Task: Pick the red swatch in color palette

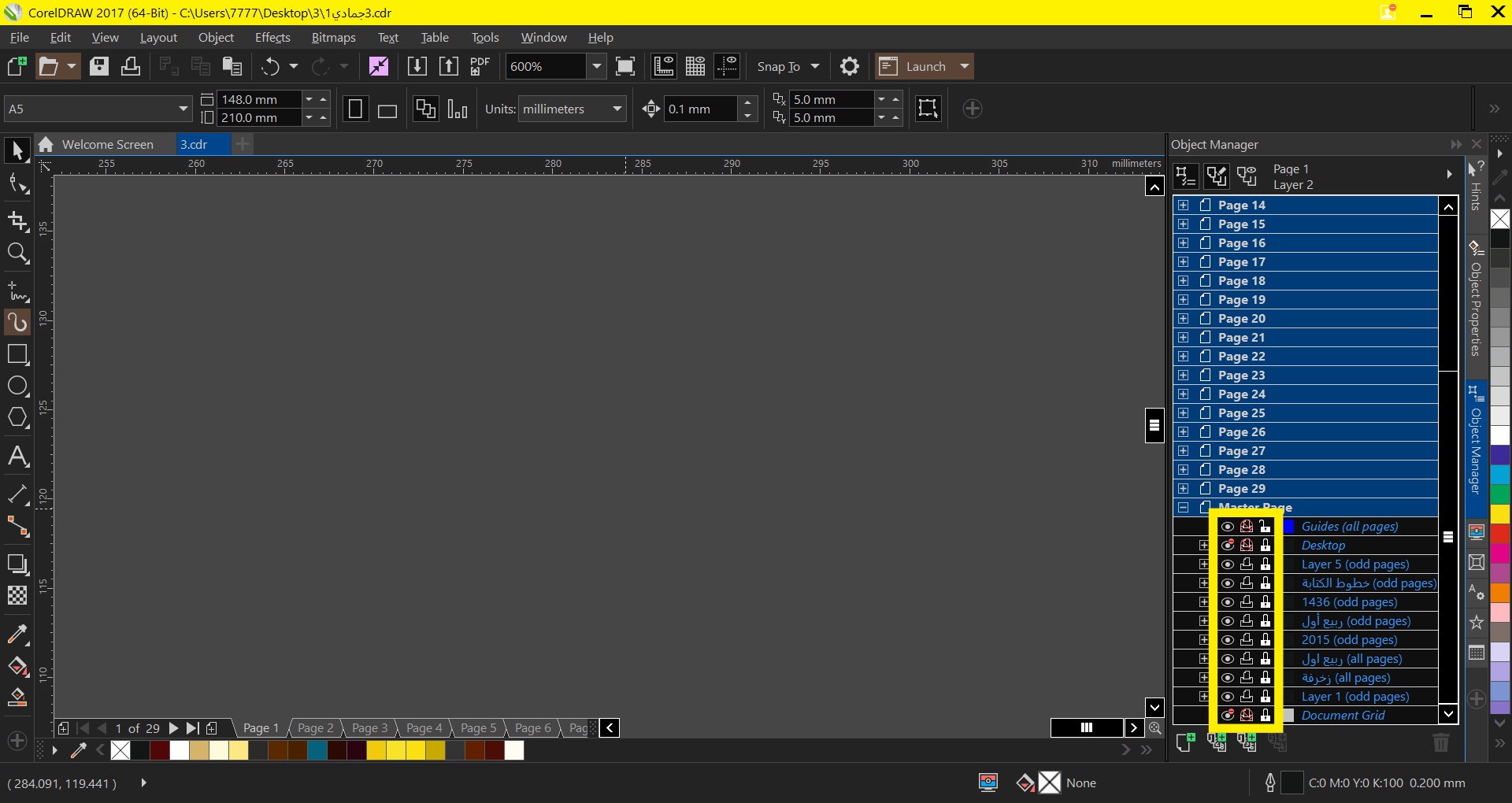Action: coord(1500,534)
